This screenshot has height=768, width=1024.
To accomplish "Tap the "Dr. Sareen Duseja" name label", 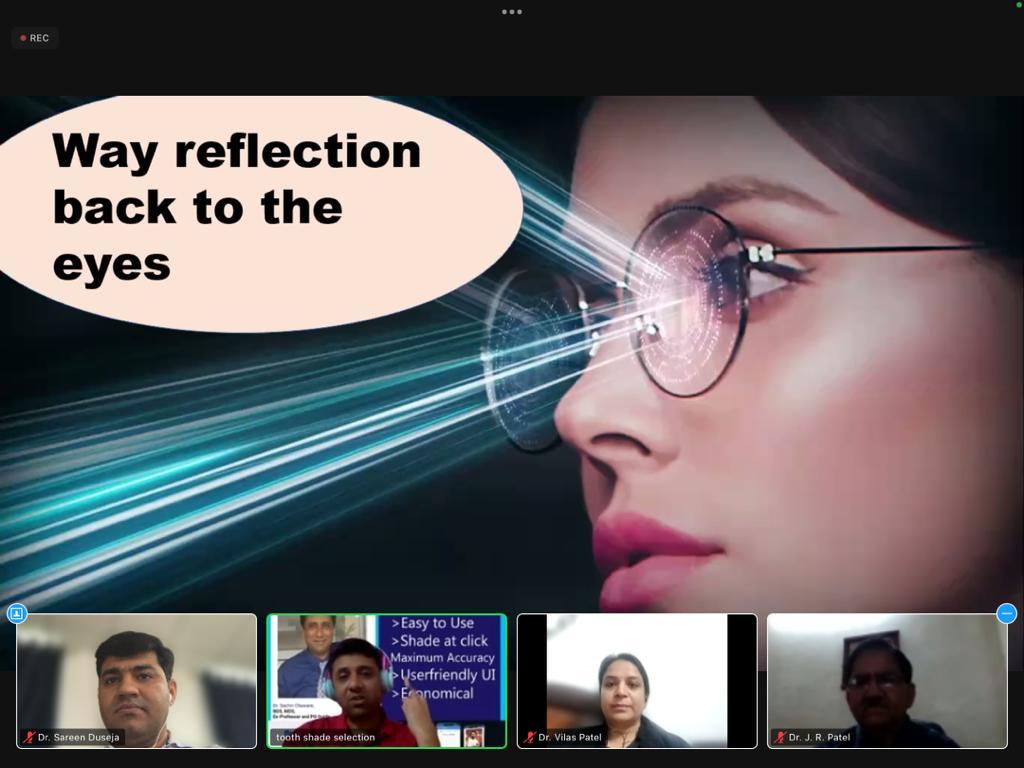I will click(x=79, y=737).
